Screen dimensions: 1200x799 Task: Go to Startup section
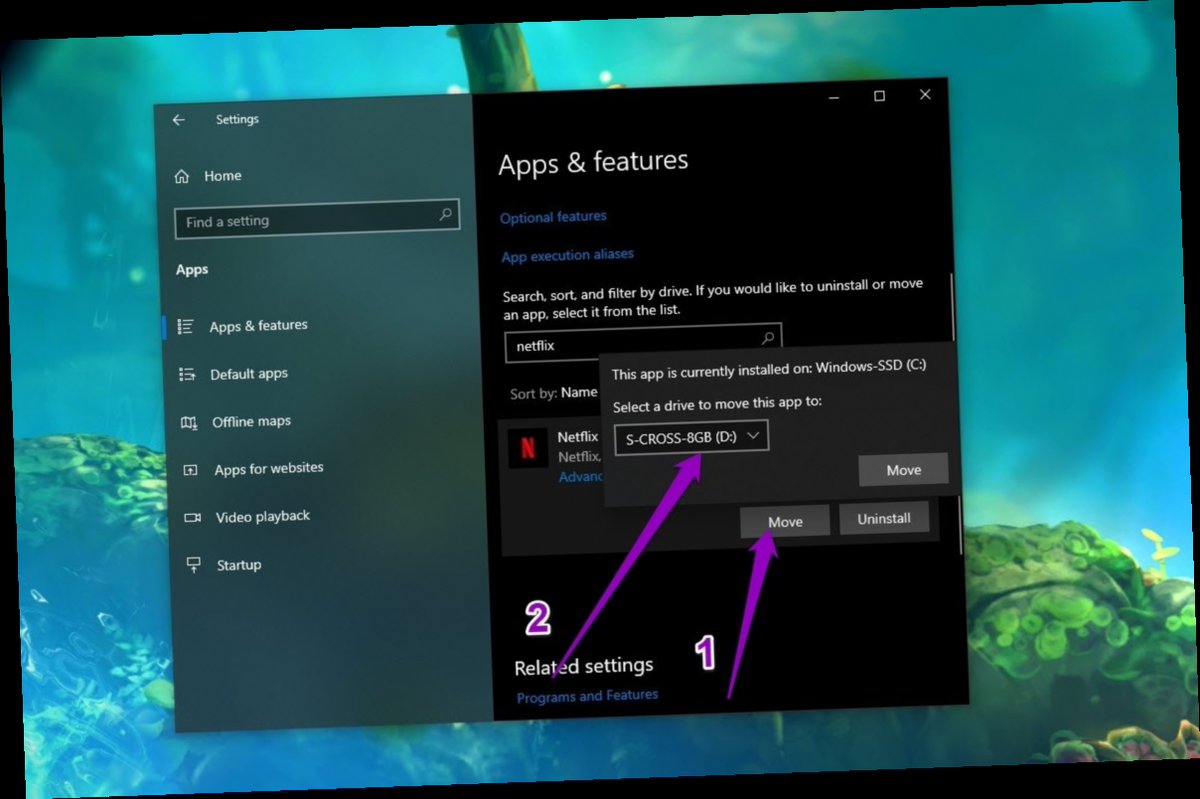[x=239, y=565]
